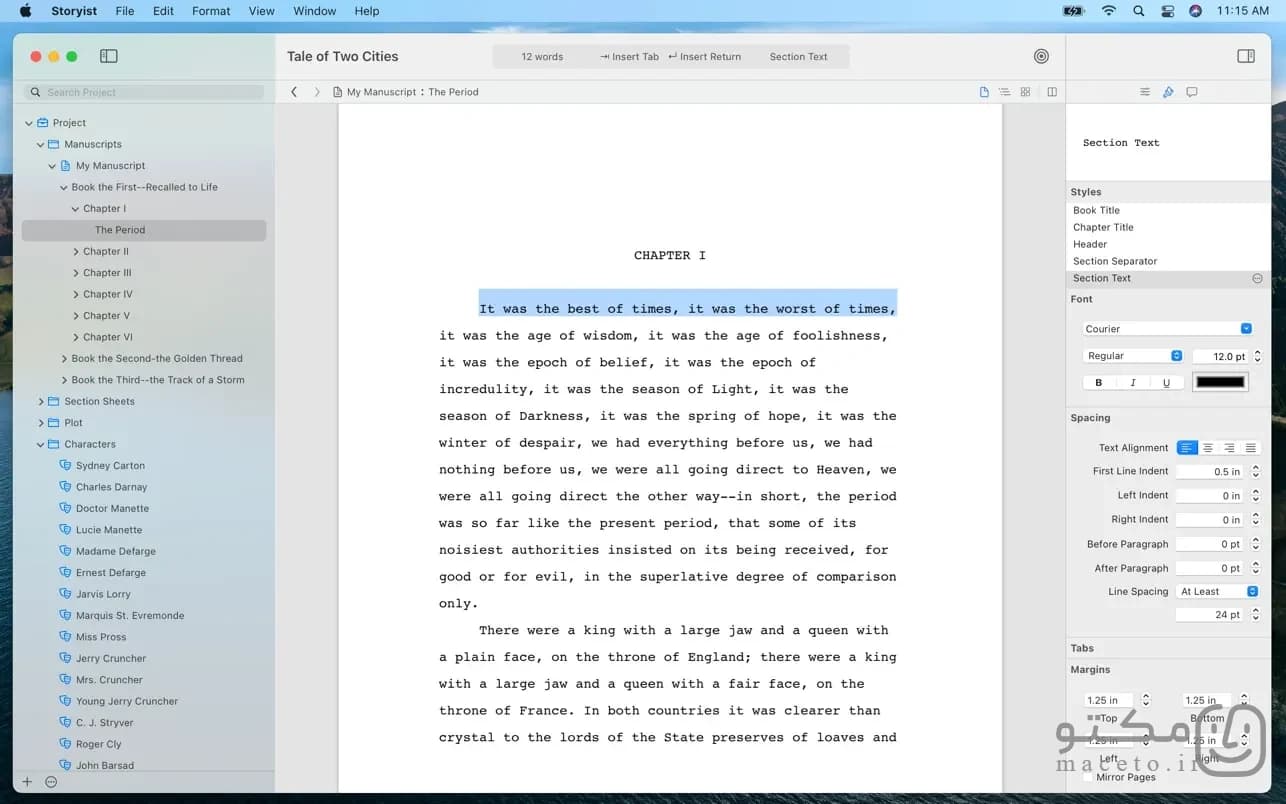Open the Help menu
Image resolution: width=1286 pixels, height=804 pixels.
point(367,11)
